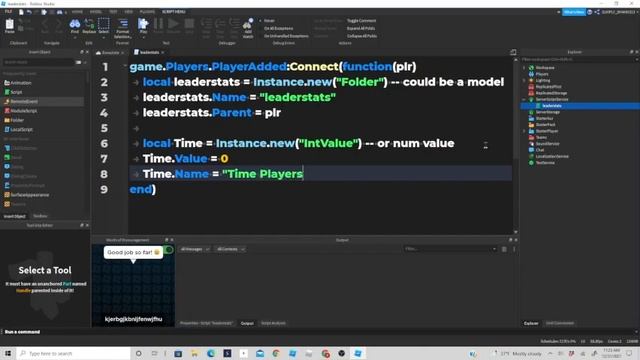Select Players service in Explorer

[542, 74]
